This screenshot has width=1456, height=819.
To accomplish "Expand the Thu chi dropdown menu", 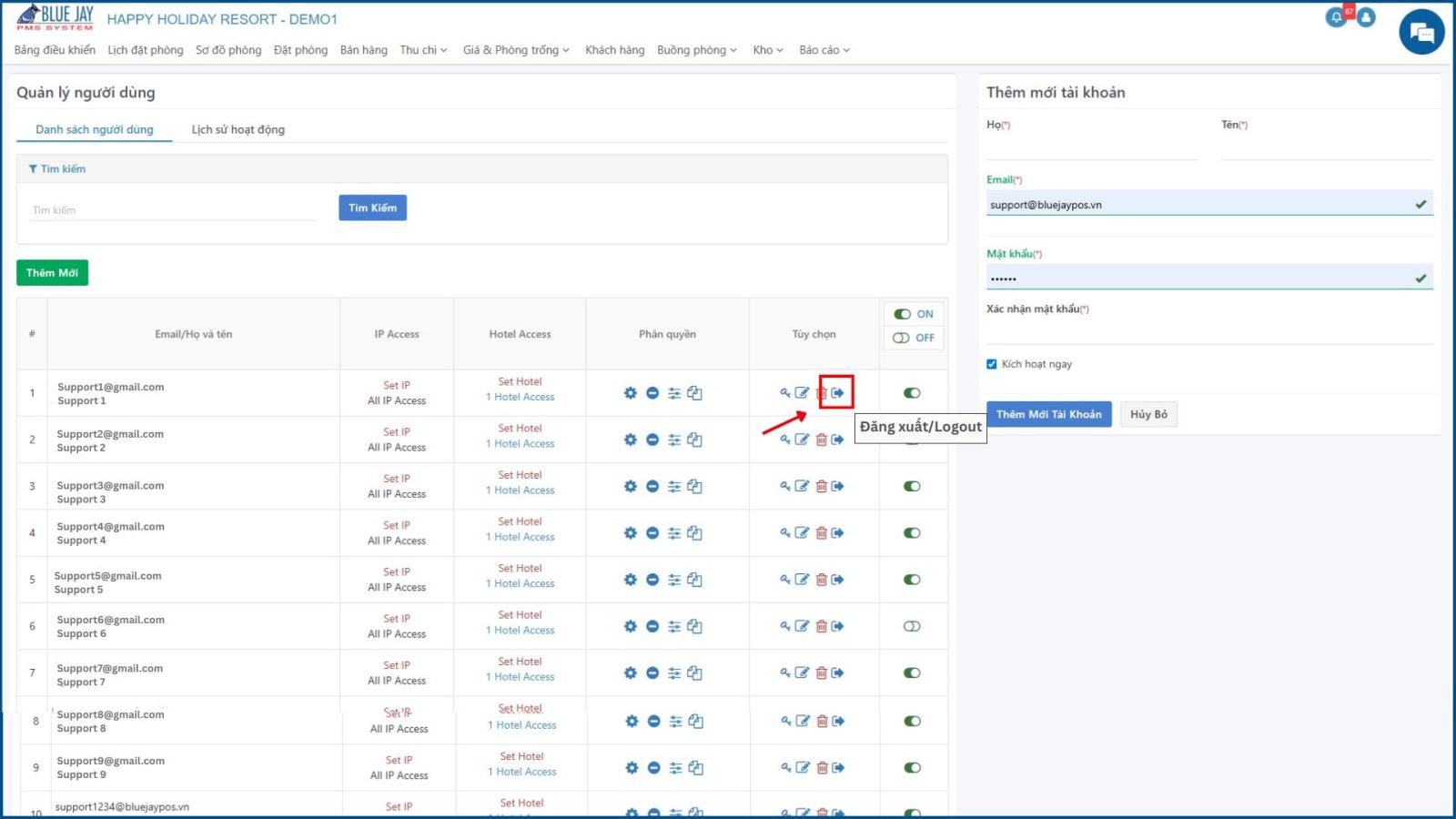I will coord(423,50).
